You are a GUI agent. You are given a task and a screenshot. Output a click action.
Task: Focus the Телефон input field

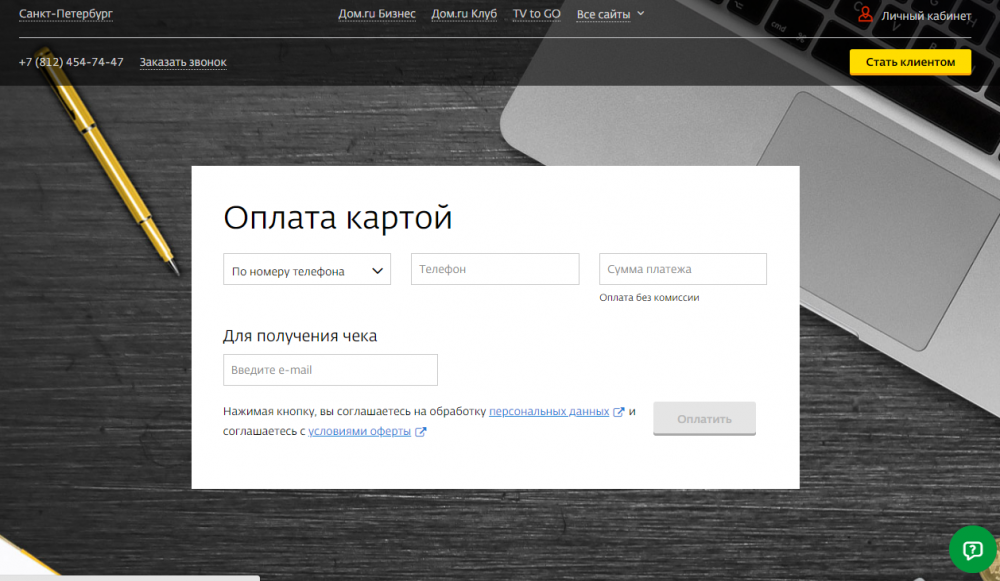point(495,269)
